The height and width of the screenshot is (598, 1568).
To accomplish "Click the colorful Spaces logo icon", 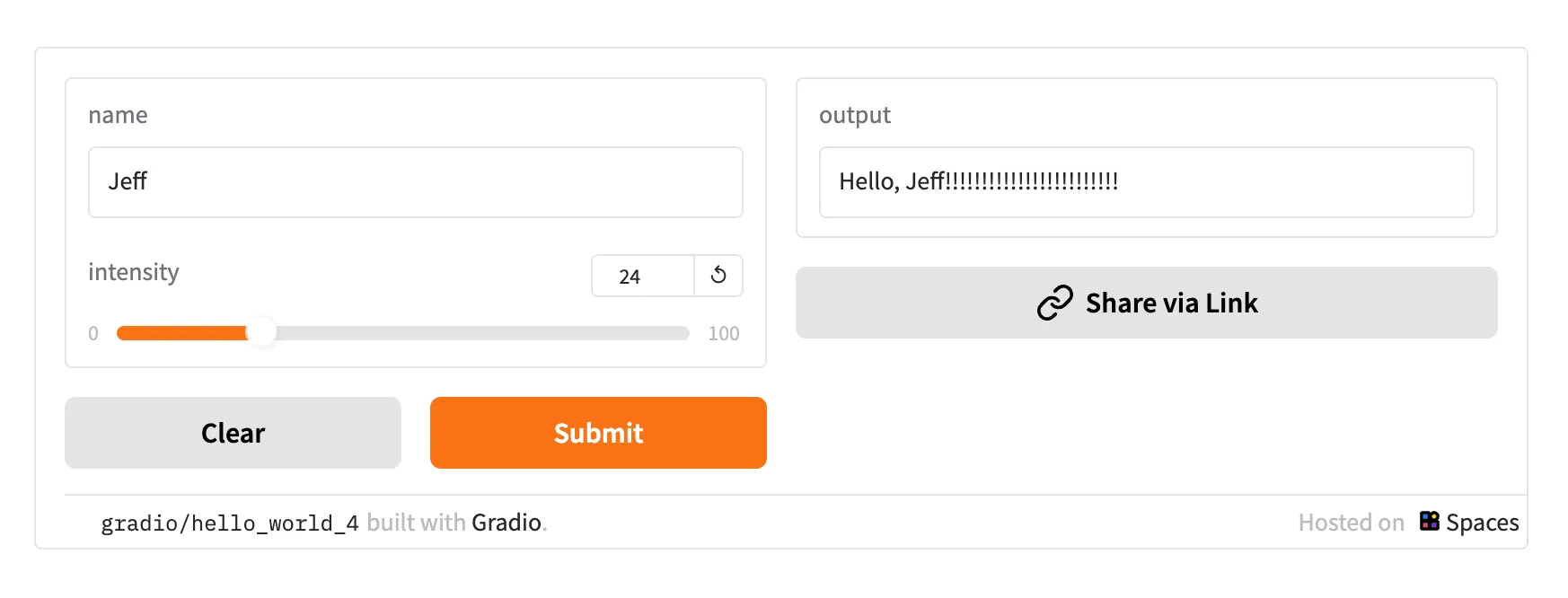I will coord(1429,521).
